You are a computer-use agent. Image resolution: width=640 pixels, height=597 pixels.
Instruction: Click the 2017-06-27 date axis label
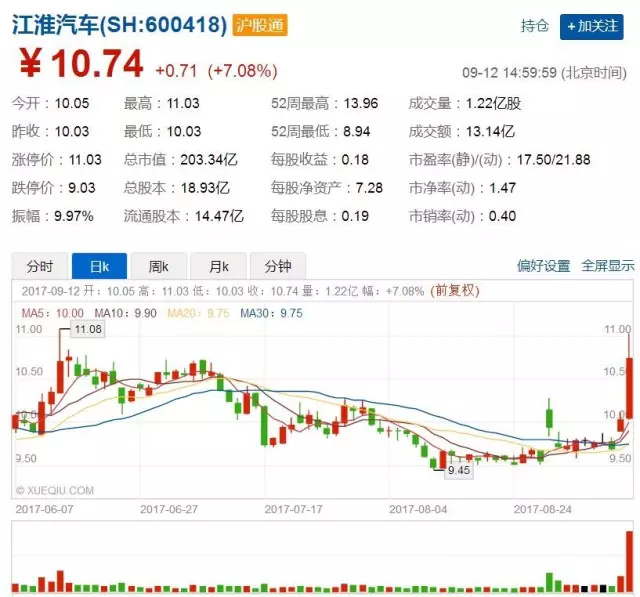click(169, 509)
